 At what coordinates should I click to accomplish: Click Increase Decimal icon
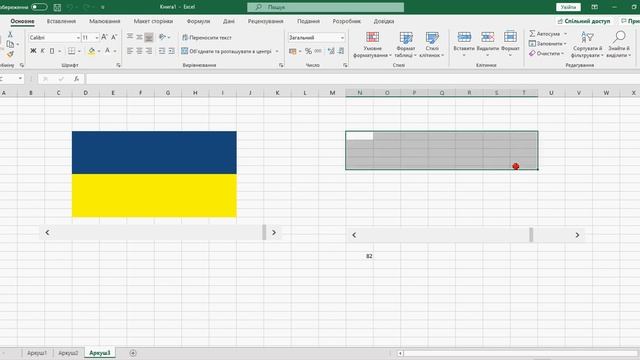click(331, 51)
